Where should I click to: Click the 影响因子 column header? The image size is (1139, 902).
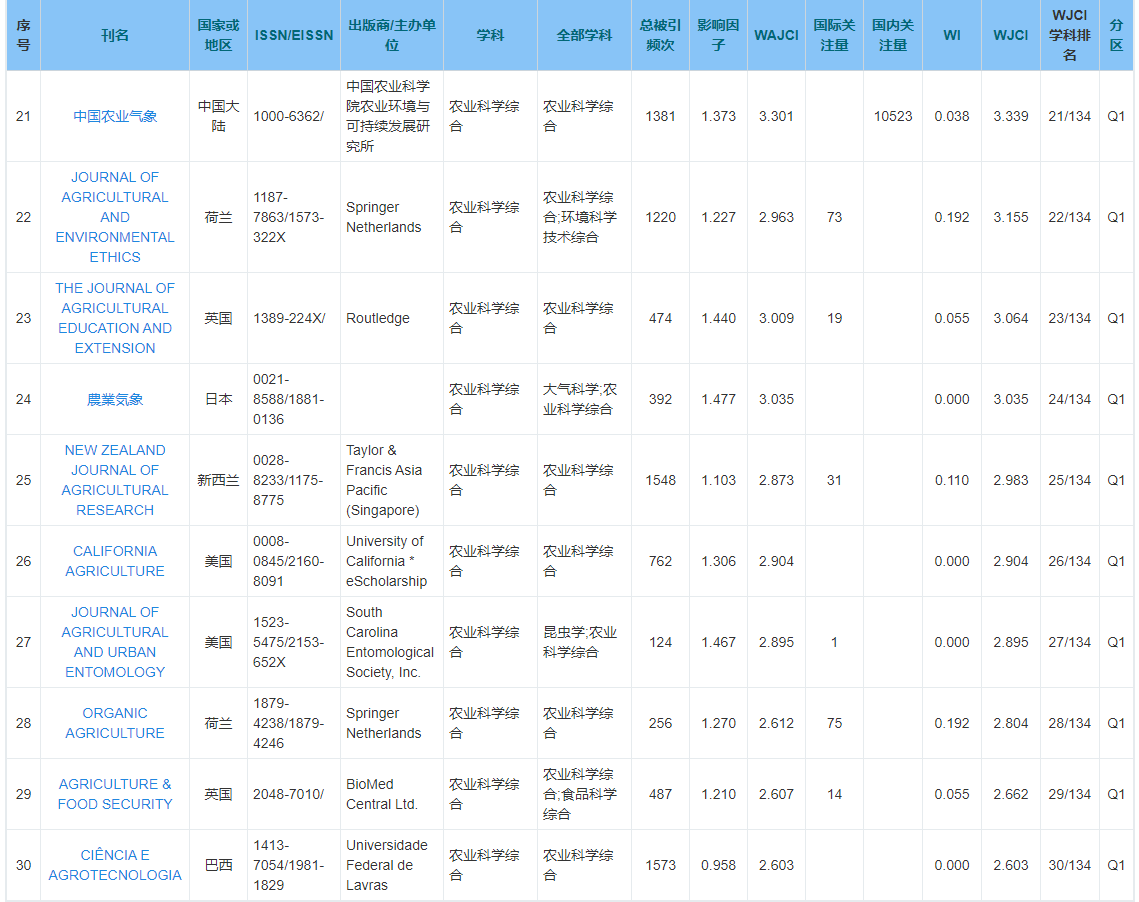click(718, 35)
